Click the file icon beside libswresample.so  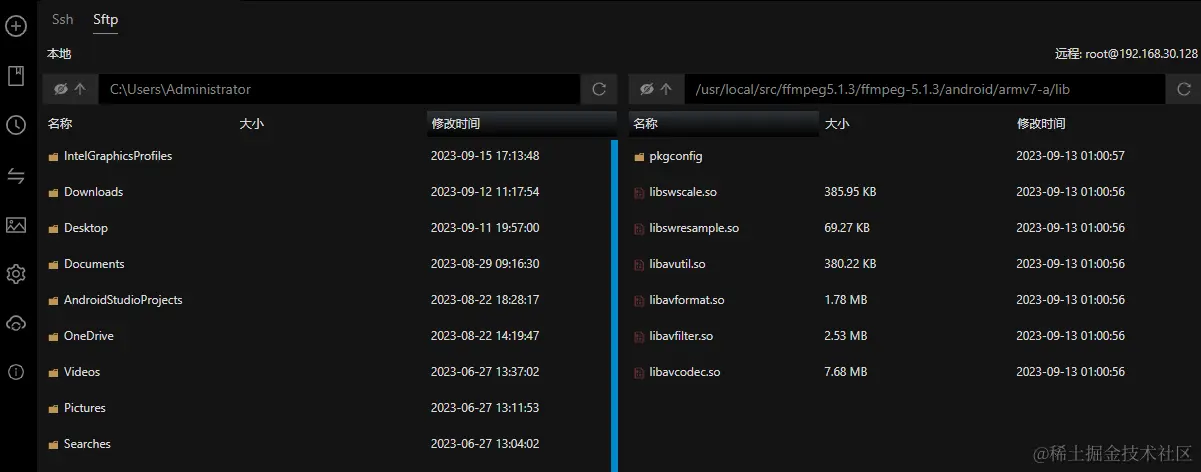click(640, 229)
